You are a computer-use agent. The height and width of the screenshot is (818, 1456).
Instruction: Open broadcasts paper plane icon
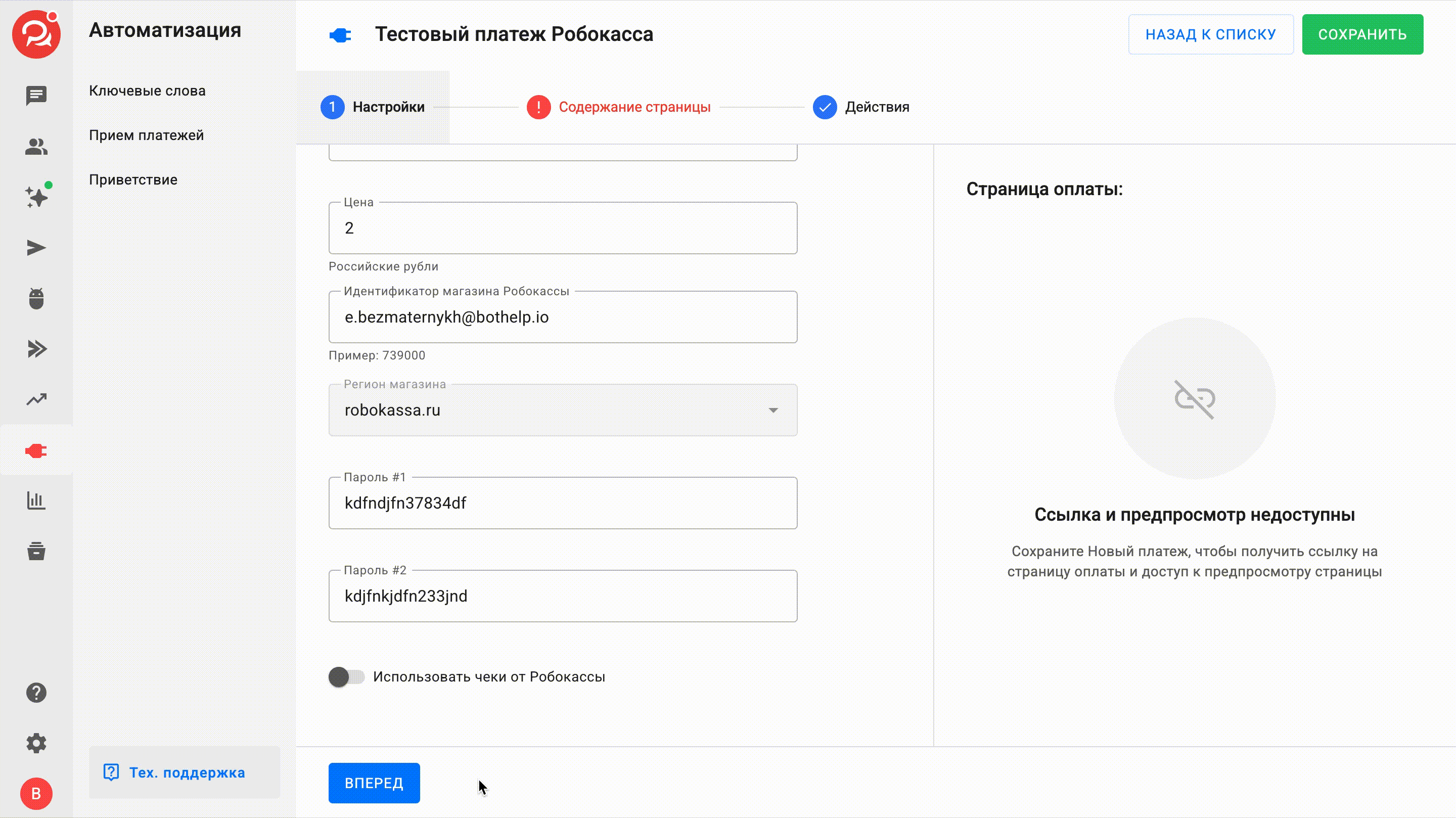36,248
